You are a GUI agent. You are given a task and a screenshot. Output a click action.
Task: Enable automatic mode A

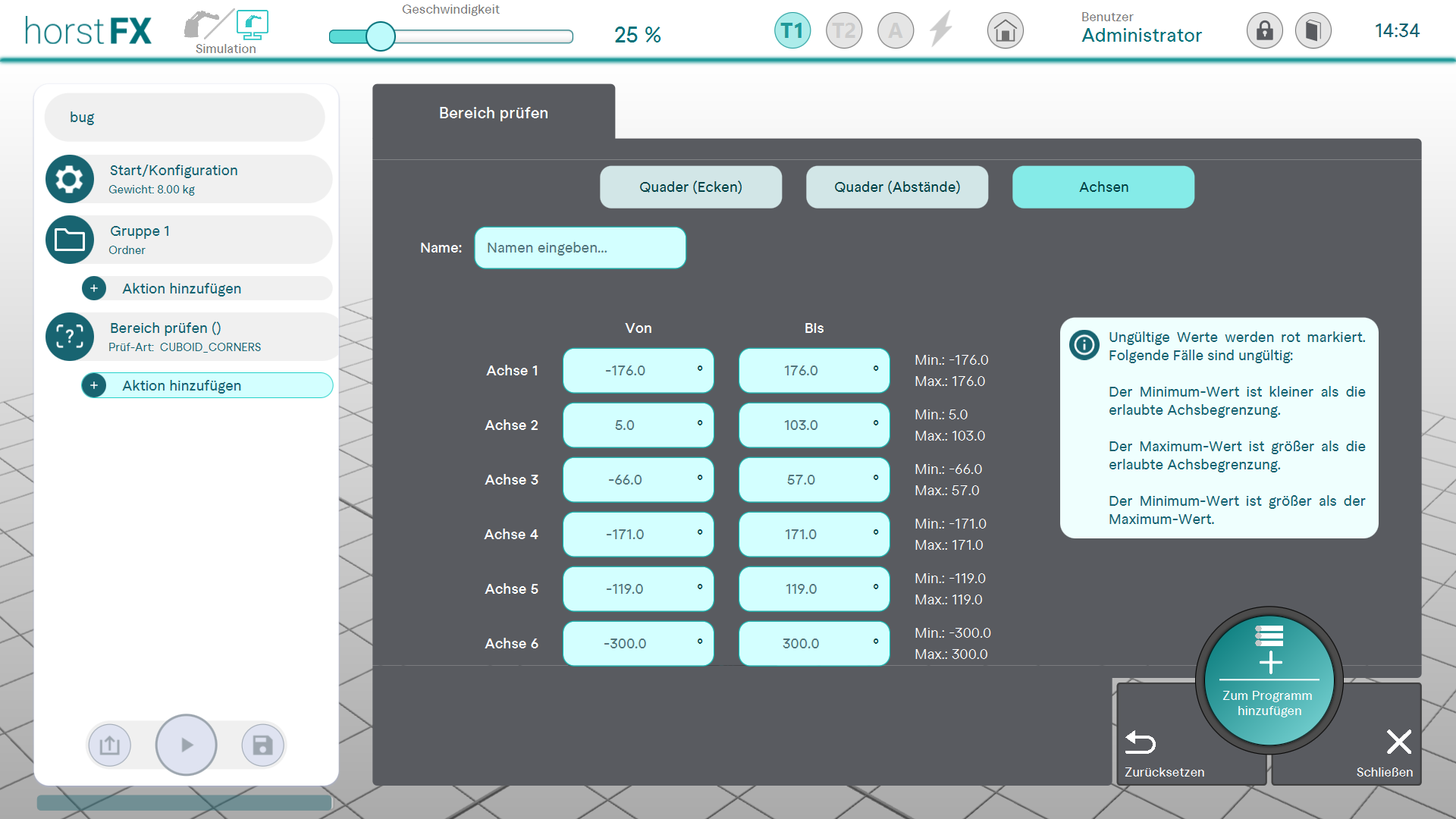click(895, 31)
